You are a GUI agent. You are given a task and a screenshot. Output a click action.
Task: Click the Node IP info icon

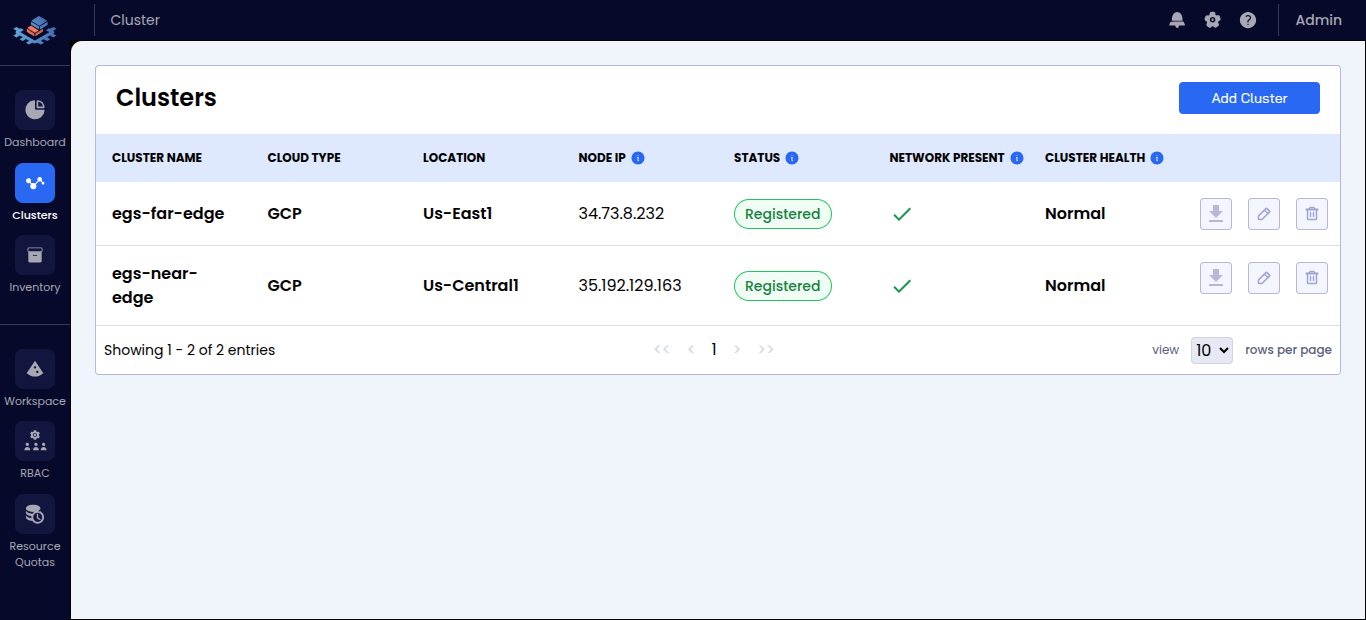tap(638, 158)
